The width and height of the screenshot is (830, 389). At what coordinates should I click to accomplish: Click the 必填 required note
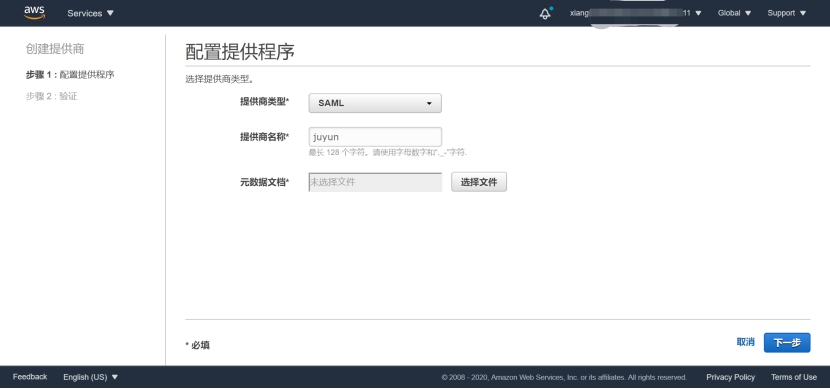(x=197, y=345)
